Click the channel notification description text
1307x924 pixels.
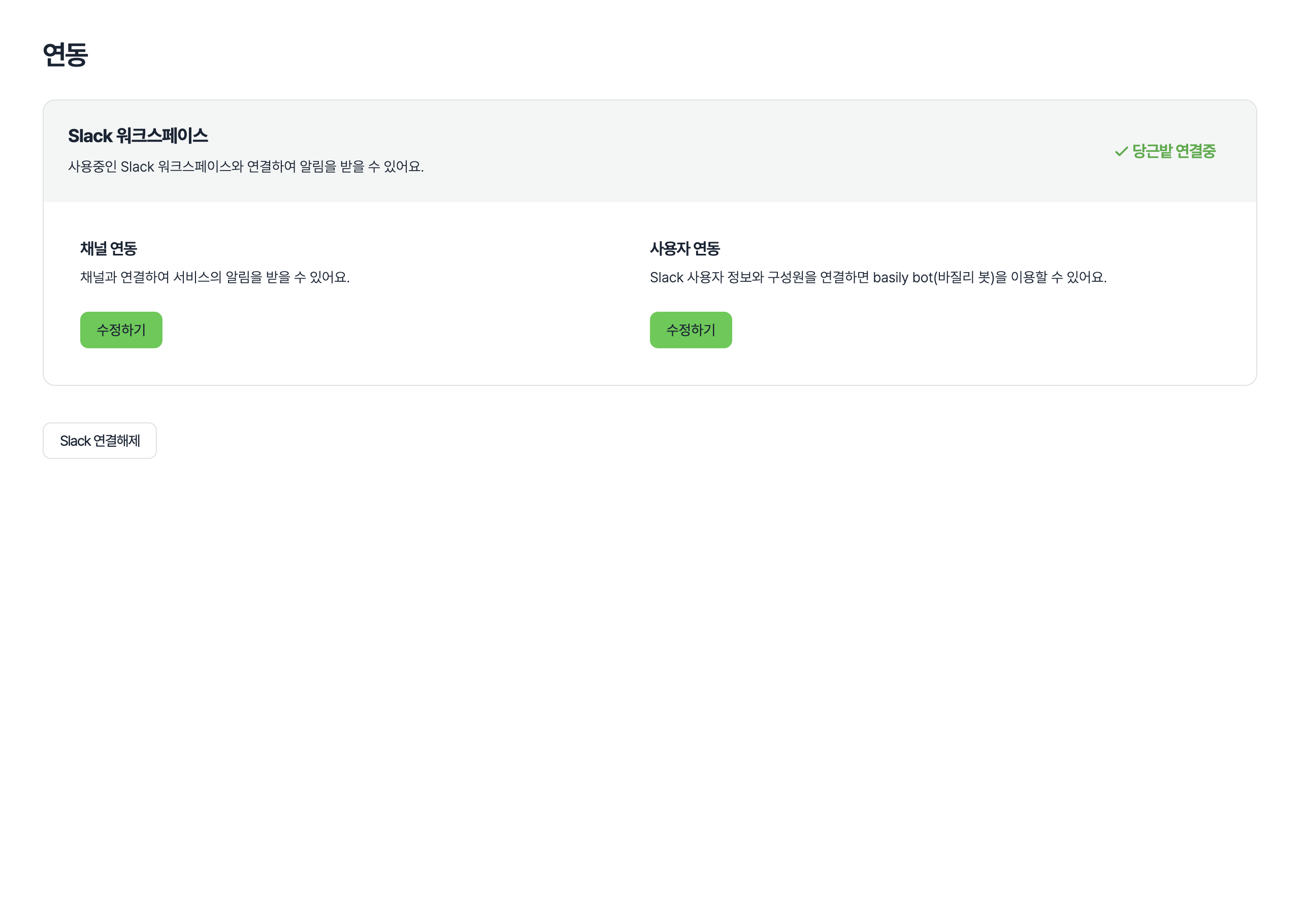pyautogui.click(x=215, y=277)
